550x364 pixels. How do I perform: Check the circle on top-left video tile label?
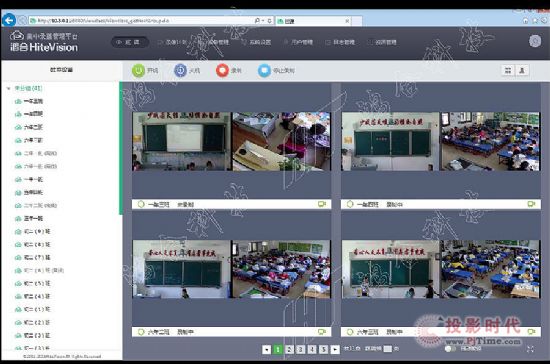(x=141, y=204)
